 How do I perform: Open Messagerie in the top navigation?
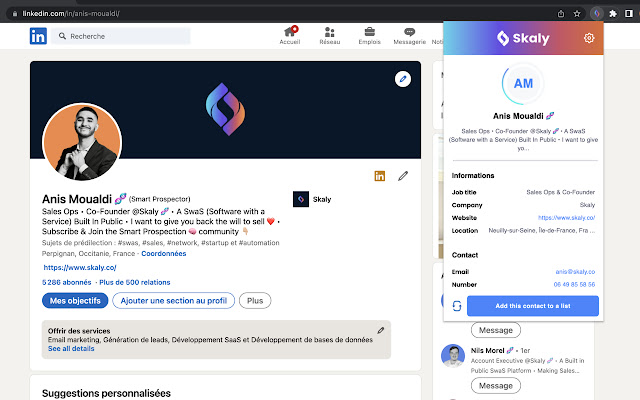click(x=409, y=36)
